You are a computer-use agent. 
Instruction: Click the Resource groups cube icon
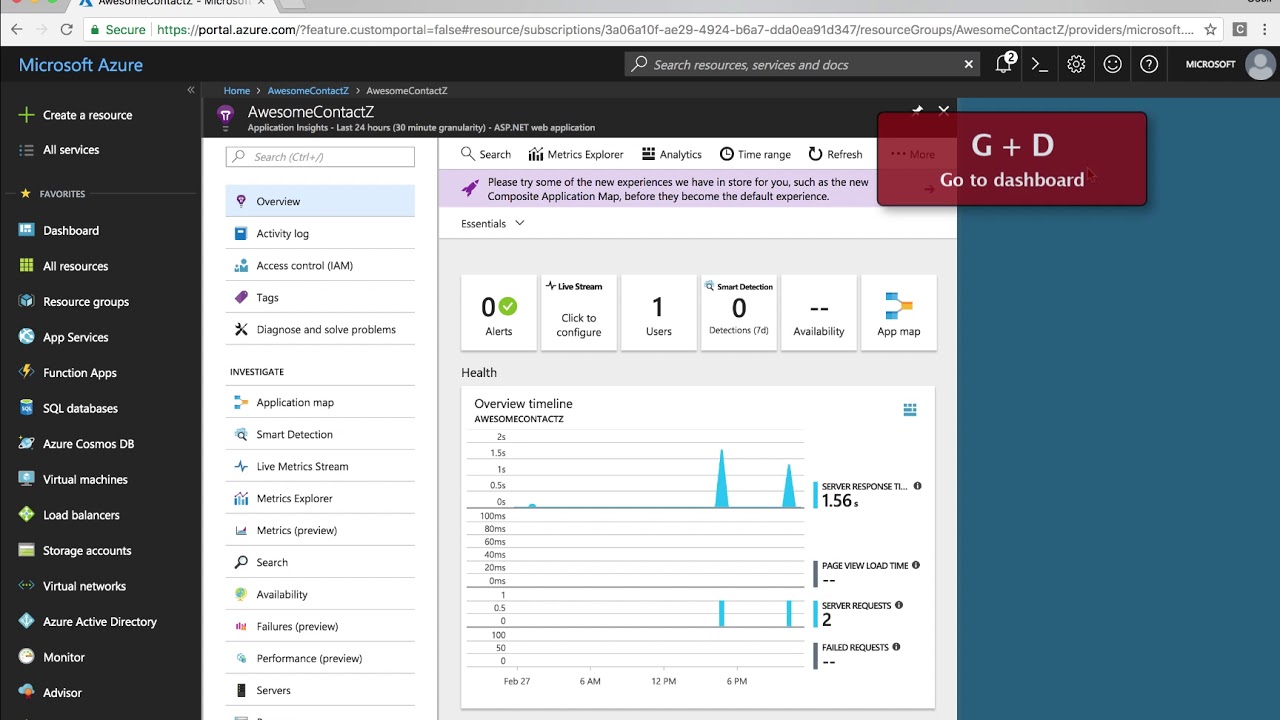point(26,301)
